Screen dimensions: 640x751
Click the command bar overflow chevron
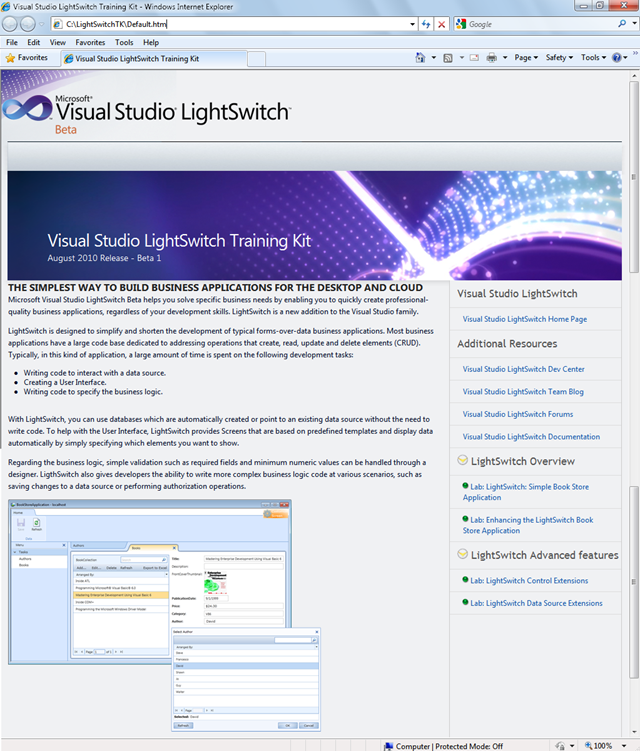tap(635, 53)
